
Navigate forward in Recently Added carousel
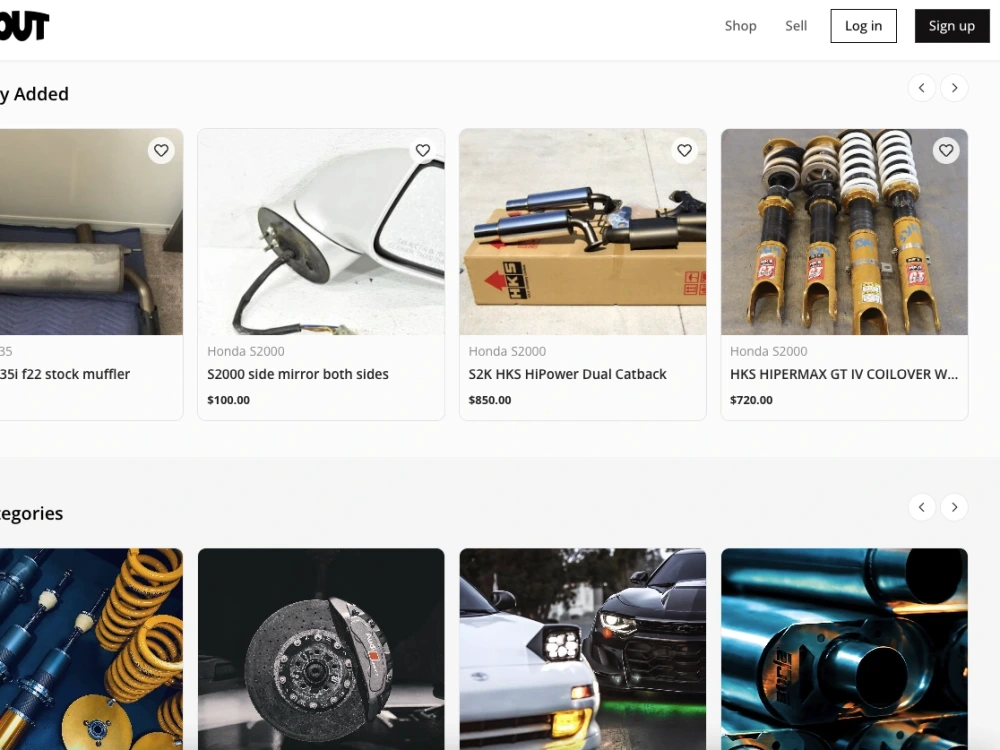(x=954, y=87)
